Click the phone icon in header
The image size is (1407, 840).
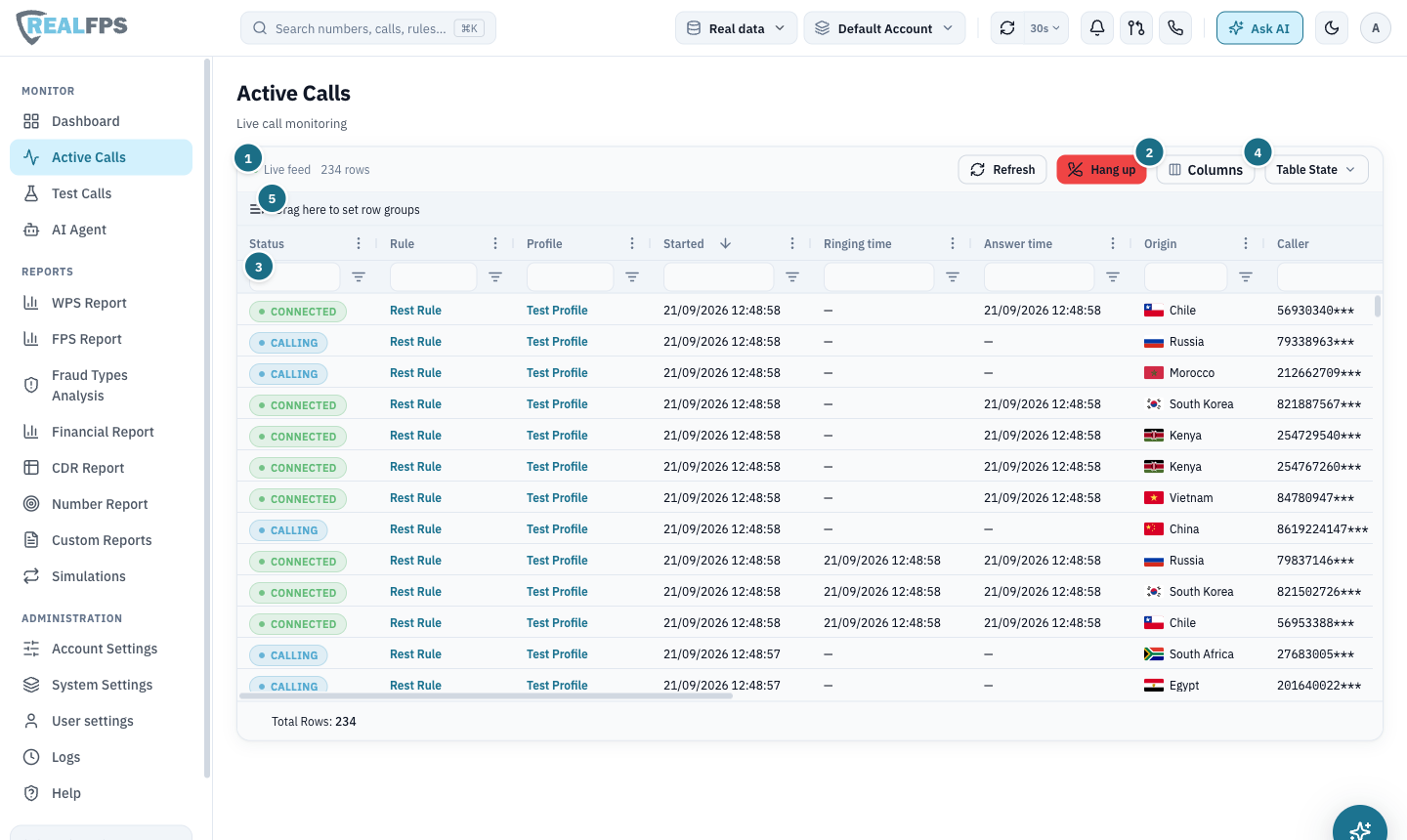[1175, 28]
